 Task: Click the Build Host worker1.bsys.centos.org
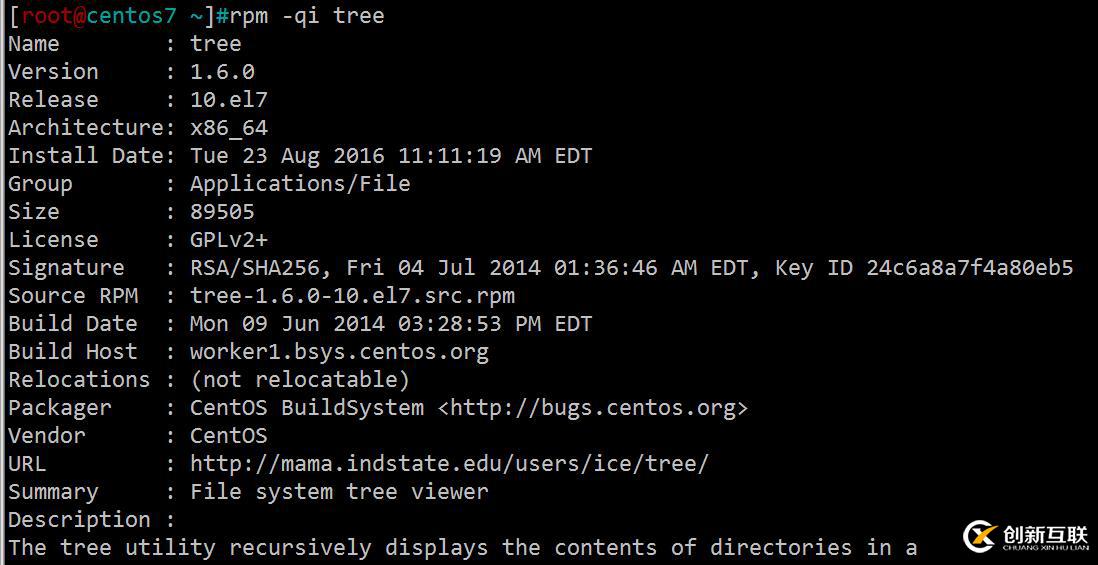(x=340, y=351)
